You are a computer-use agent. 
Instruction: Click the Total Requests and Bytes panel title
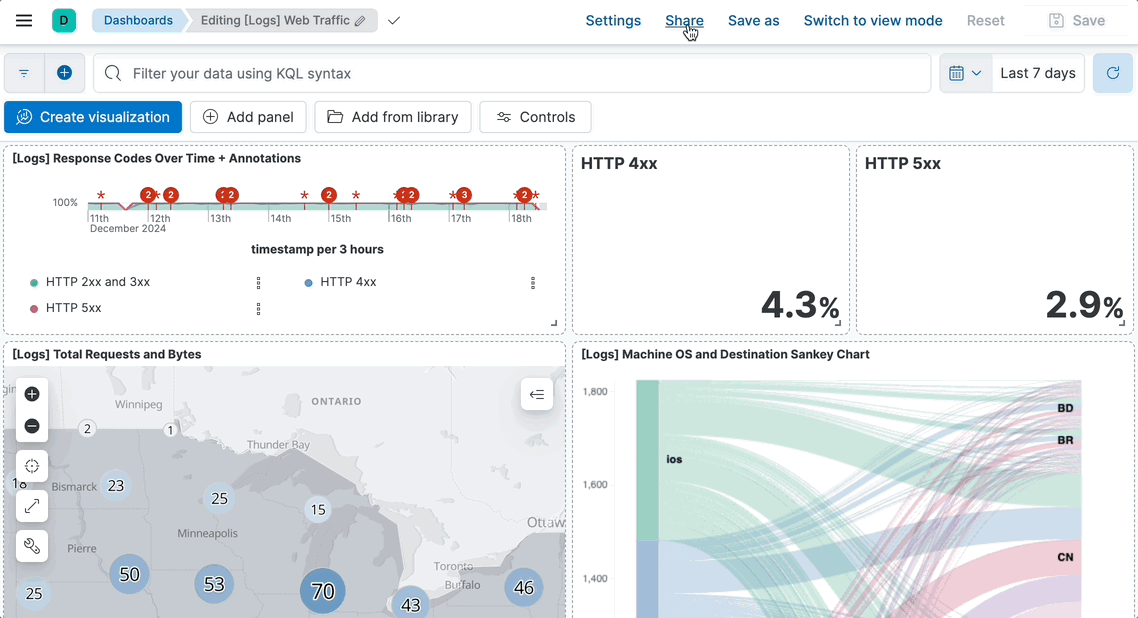point(107,354)
